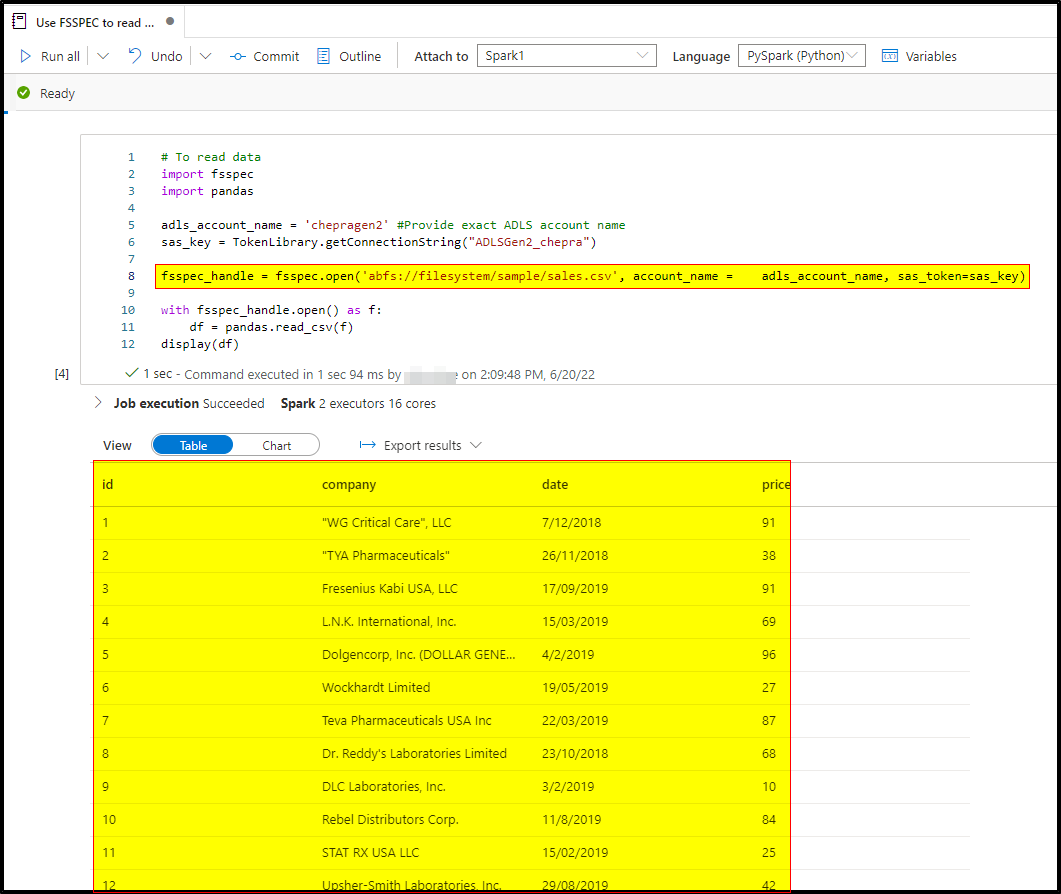Click the date 26/11/2018 cell

pos(574,556)
